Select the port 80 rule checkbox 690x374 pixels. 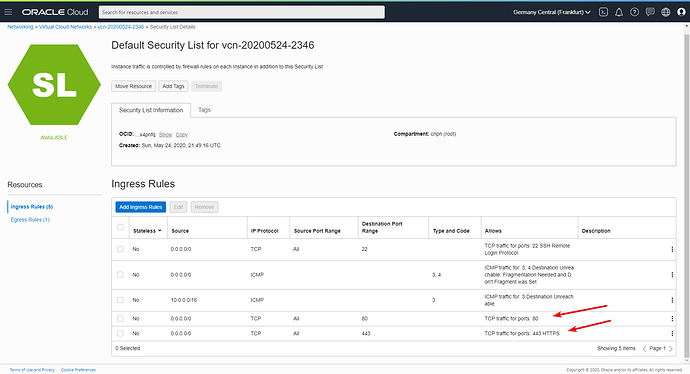[120, 318]
